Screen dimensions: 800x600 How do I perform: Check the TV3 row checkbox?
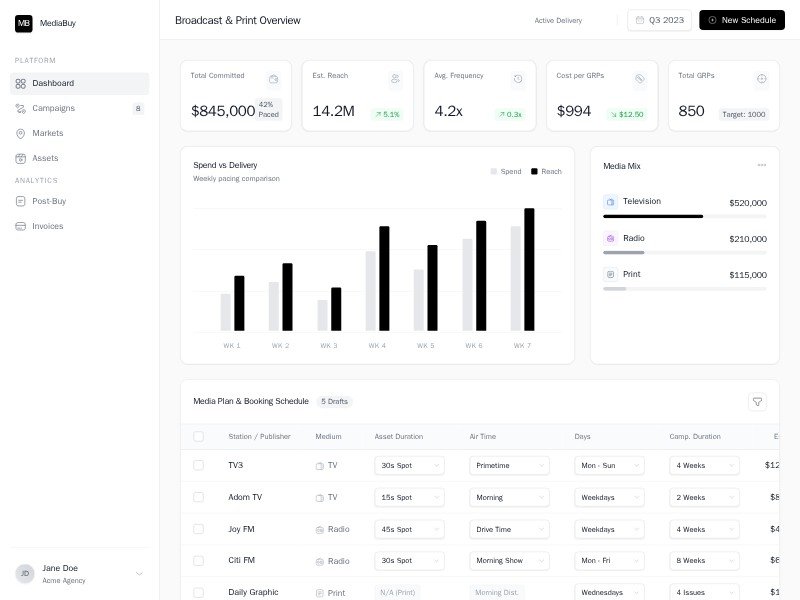coord(198,465)
